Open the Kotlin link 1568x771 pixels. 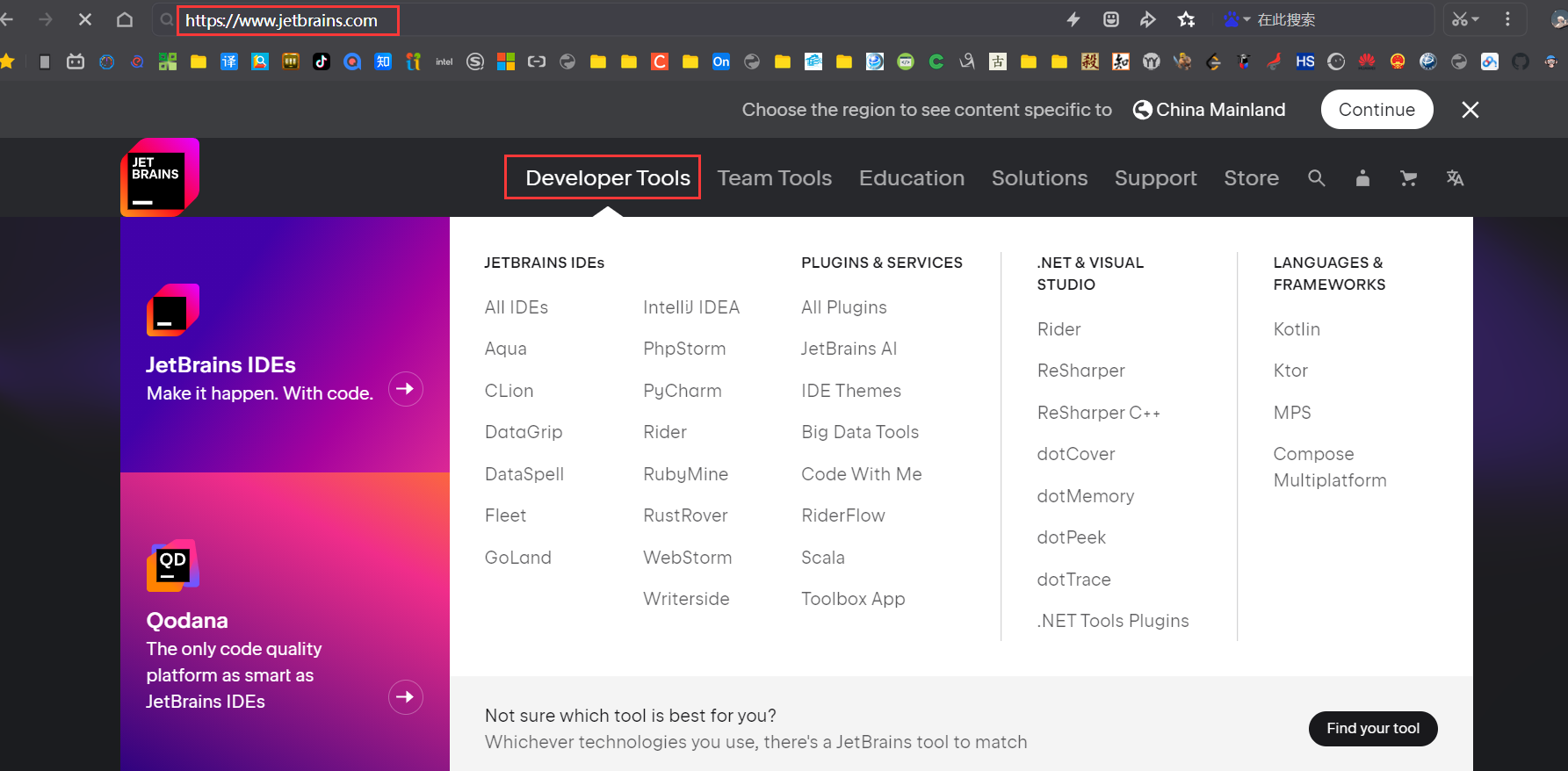point(1297,329)
